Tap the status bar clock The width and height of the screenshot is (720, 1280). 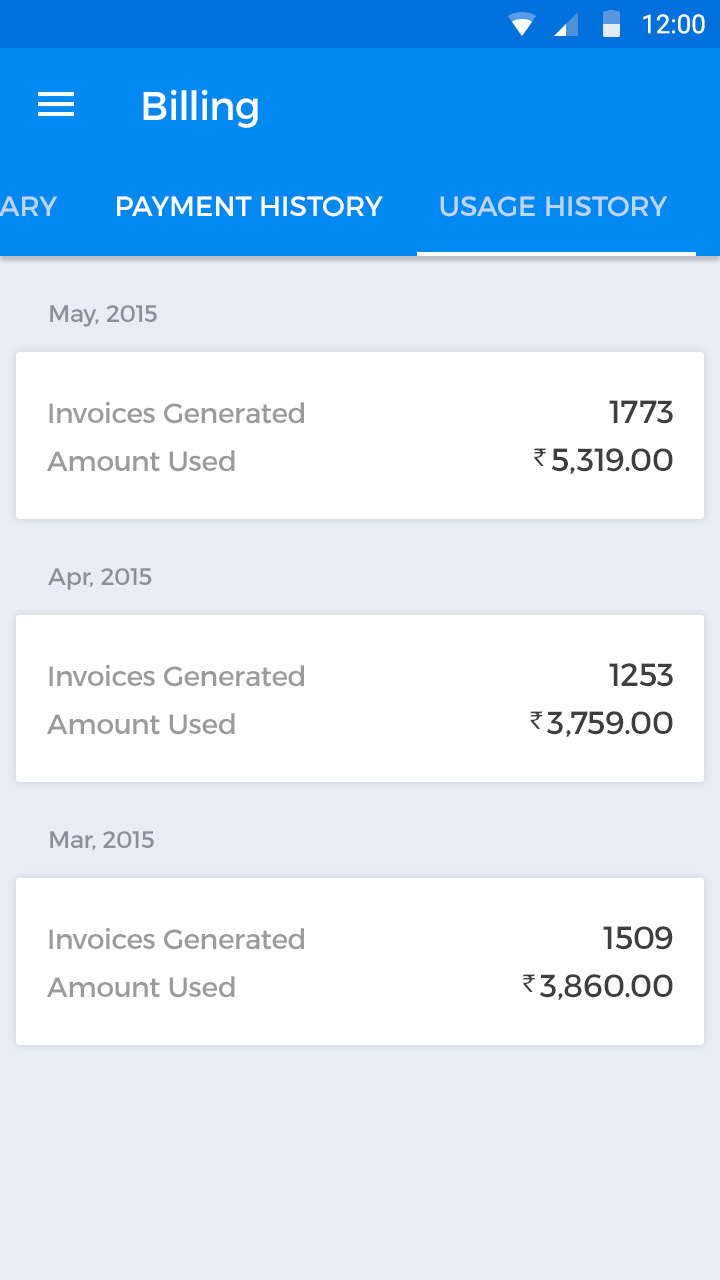[x=673, y=25]
